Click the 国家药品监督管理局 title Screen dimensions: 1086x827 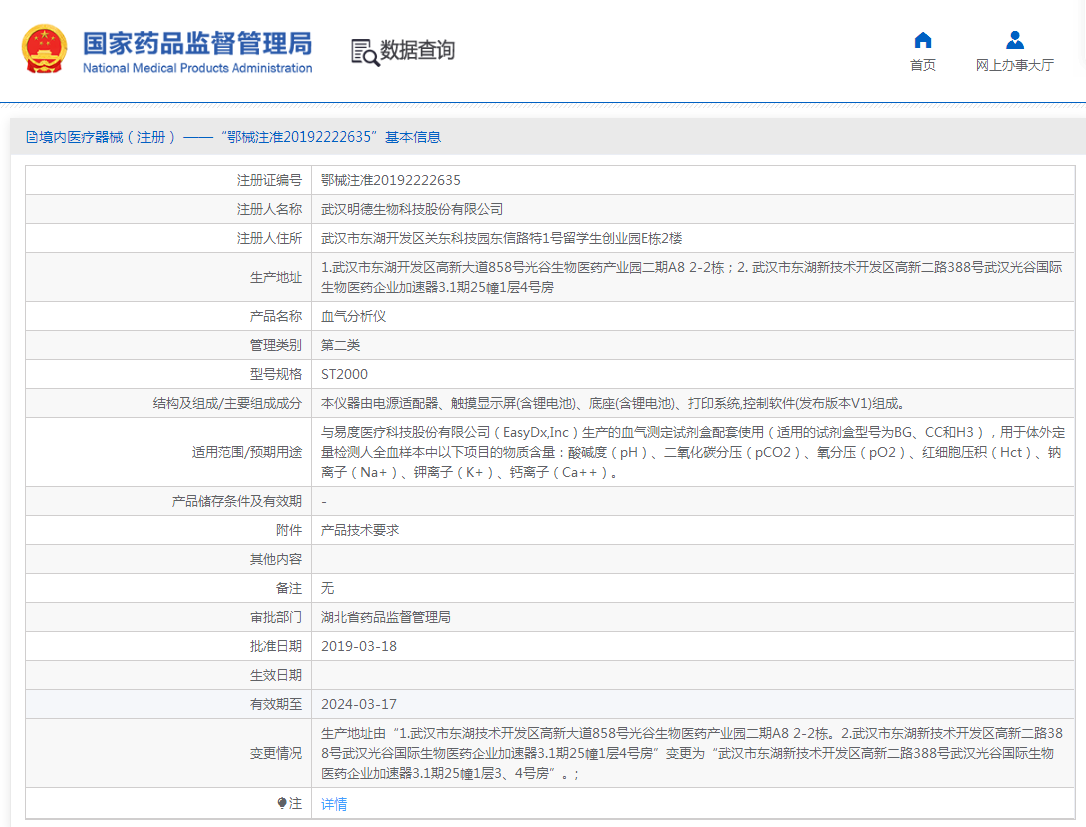coord(197,43)
